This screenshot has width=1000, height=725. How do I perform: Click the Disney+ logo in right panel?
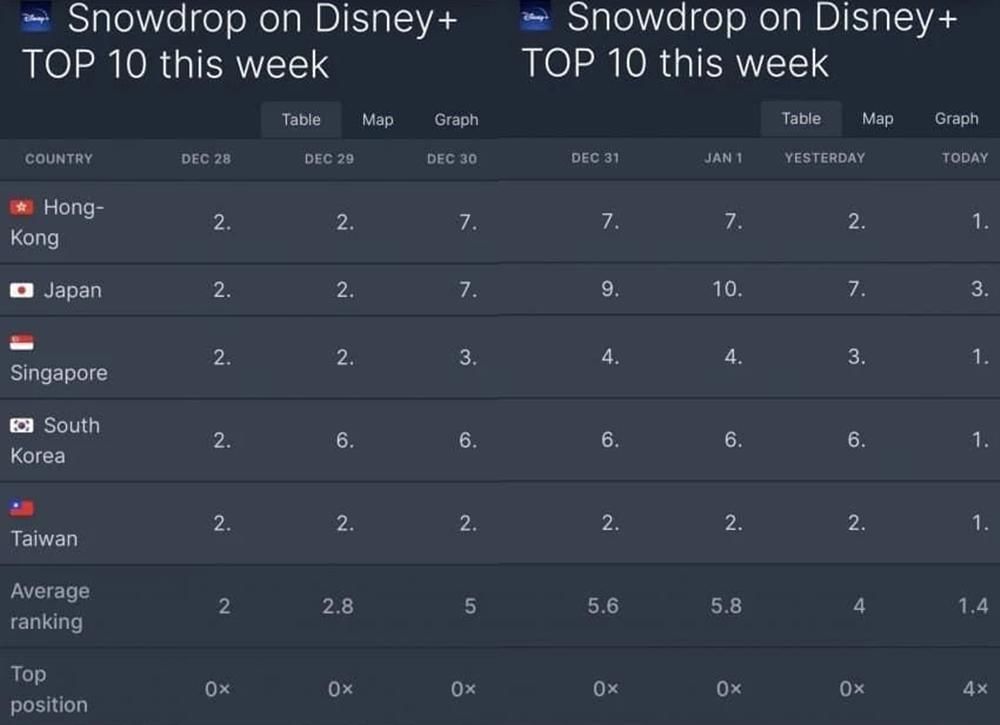tap(537, 19)
